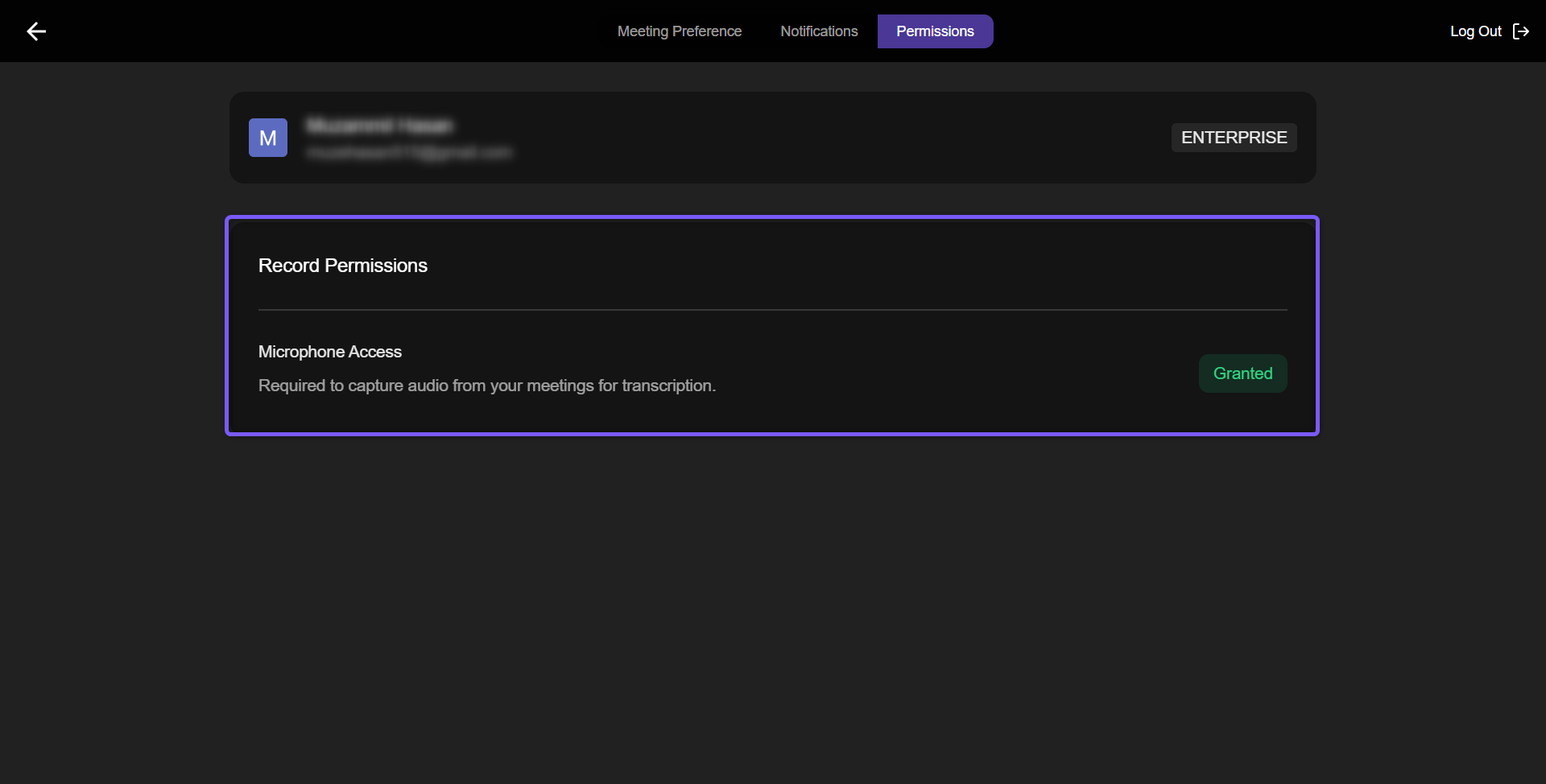Click the blurred email address text
Image resolution: width=1546 pixels, height=784 pixels.
(409, 153)
